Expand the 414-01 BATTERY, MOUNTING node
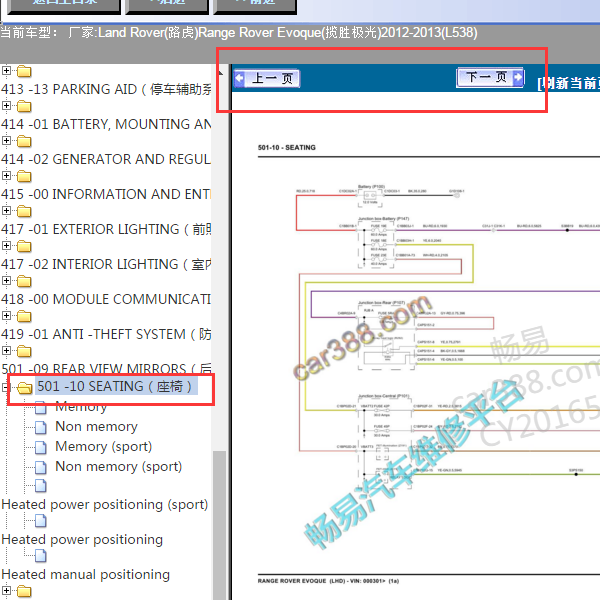The height and width of the screenshot is (600, 600). (6, 106)
